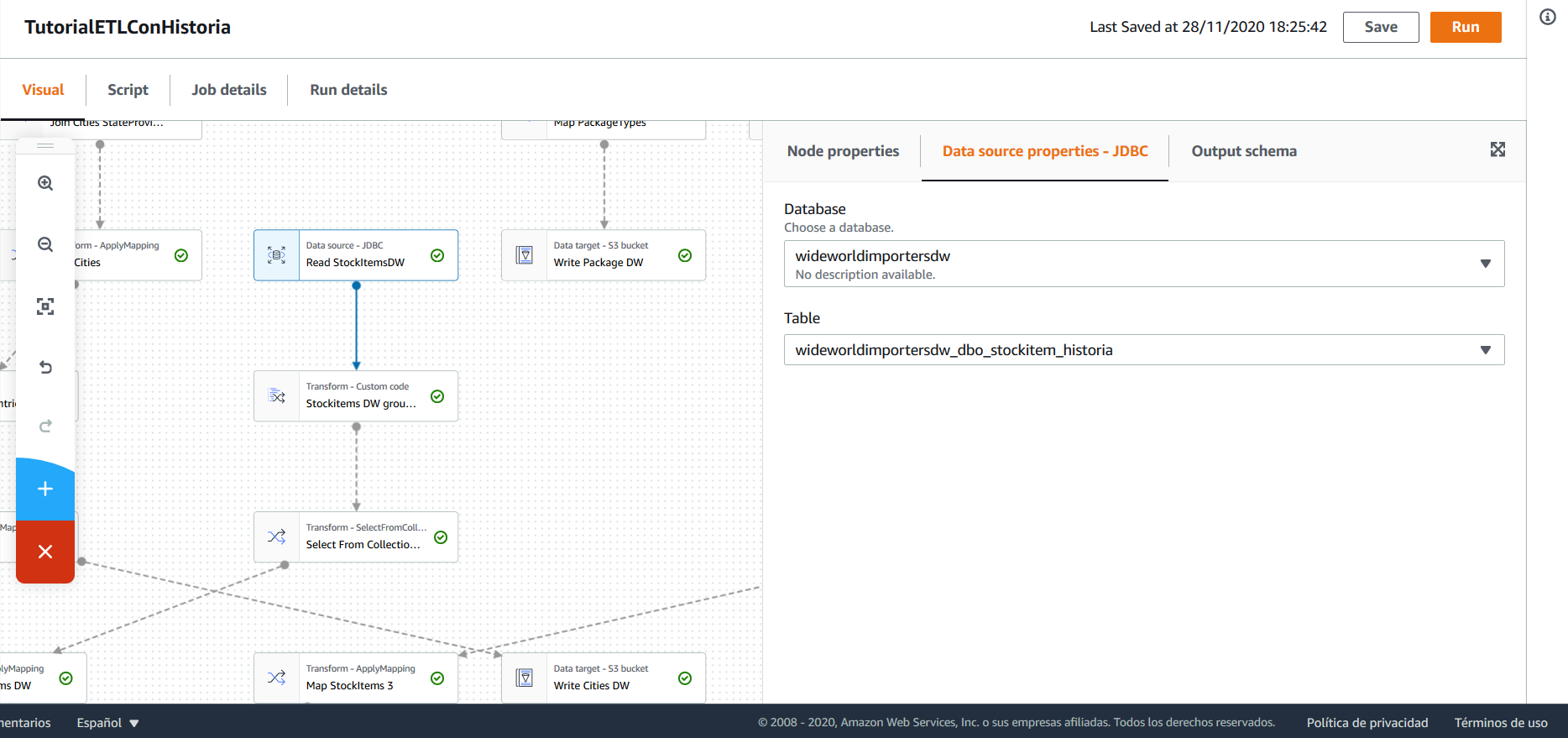
Task: Save the job
Action: [1381, 27]
